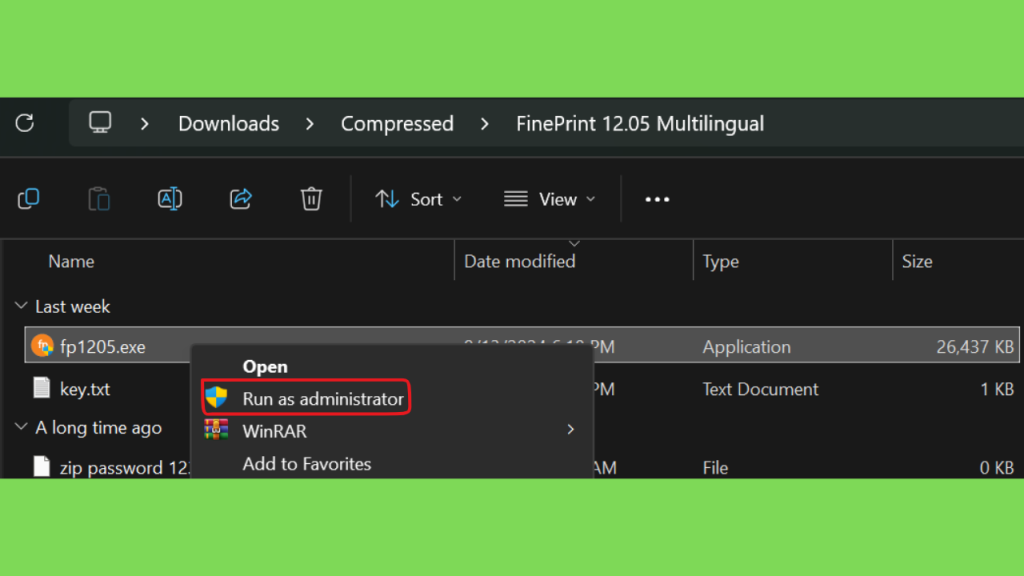This screenshot has height=576, width=1024.
Task: Expand the WinRAR submenu arrow
Action: point(571,430)
